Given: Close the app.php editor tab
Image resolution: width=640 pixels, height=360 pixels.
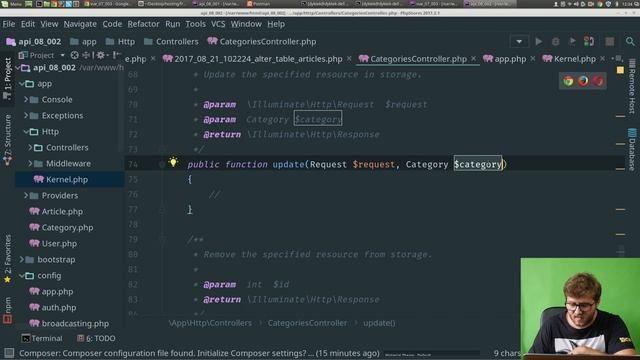Looking at the screenshot, I should click(533, 59).
